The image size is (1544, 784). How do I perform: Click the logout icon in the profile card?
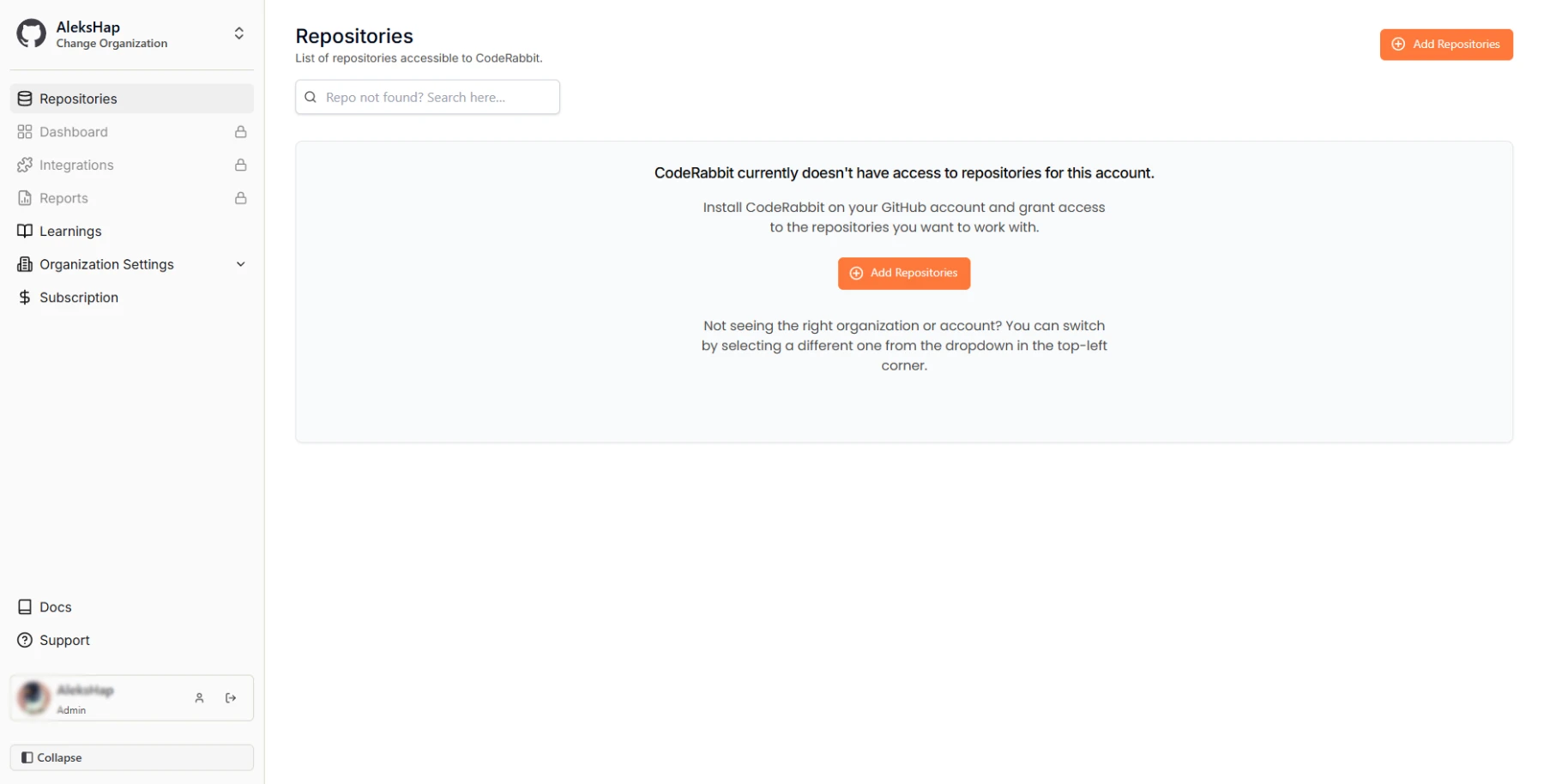(x=230, y=697)
